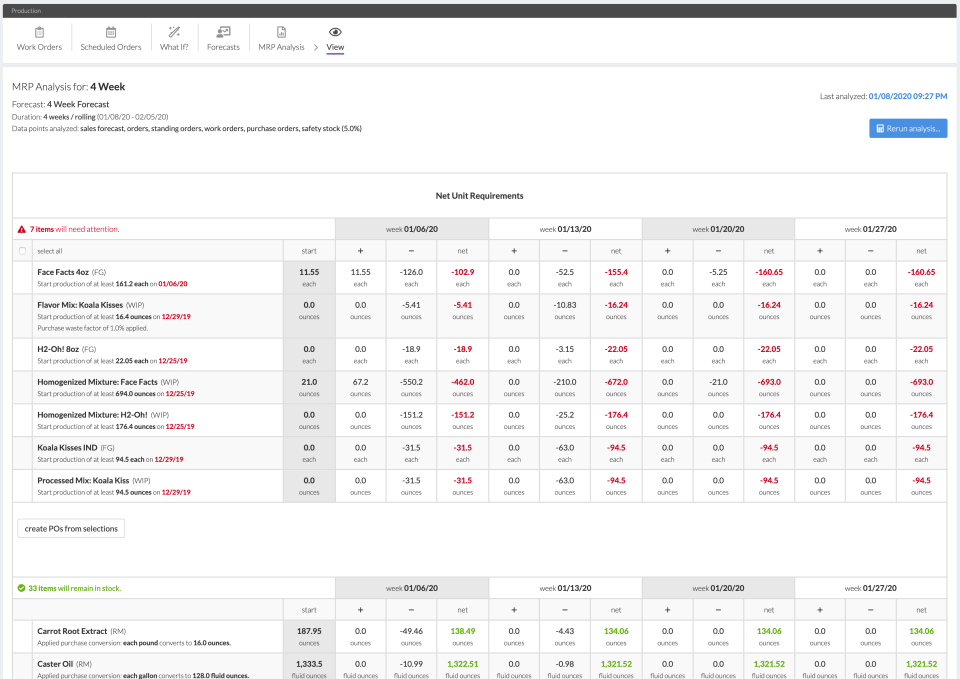
Task: Click the -462.0 net cell
Action: point(462,382)
